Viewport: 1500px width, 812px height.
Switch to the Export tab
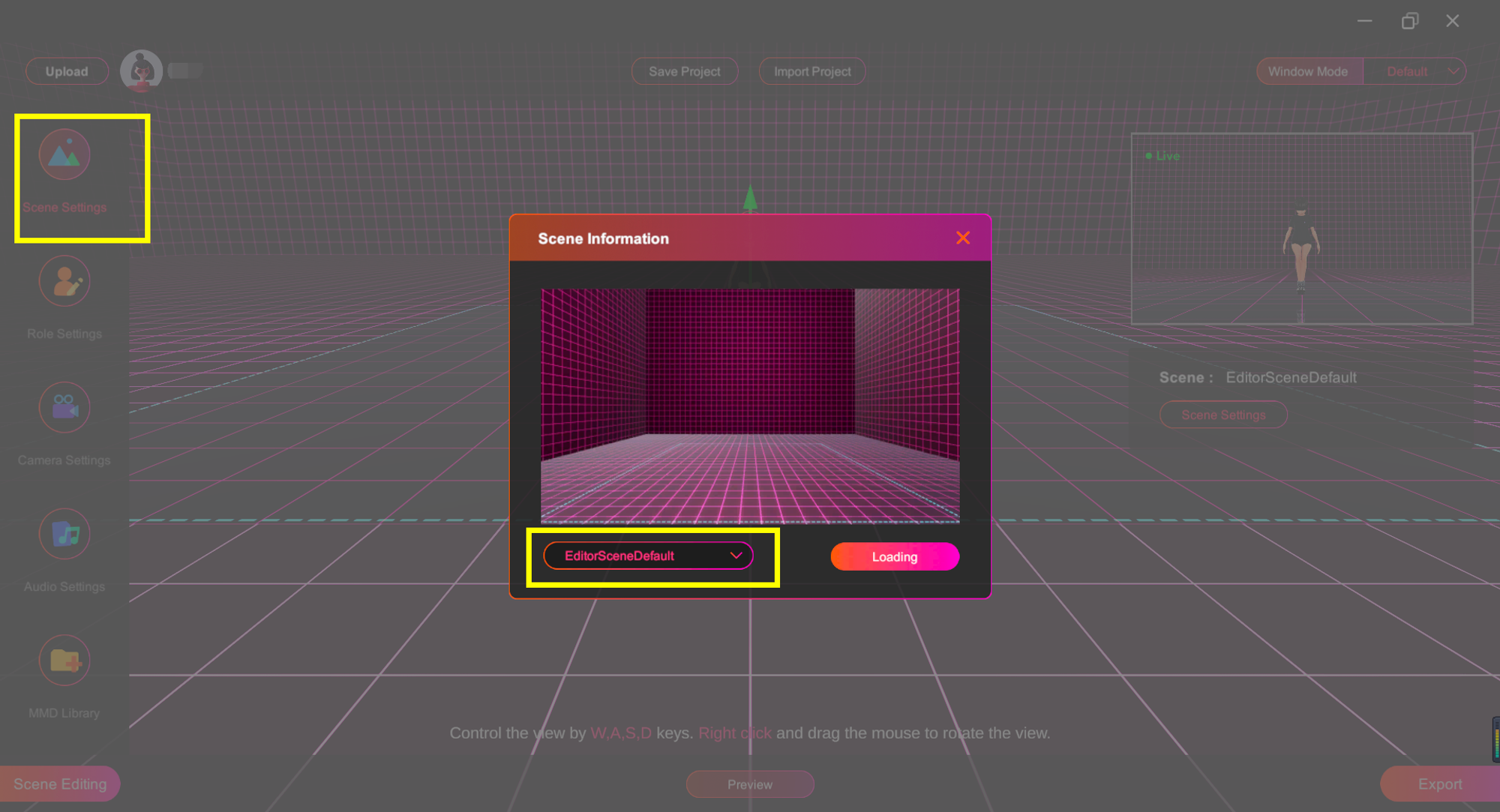1439,784
